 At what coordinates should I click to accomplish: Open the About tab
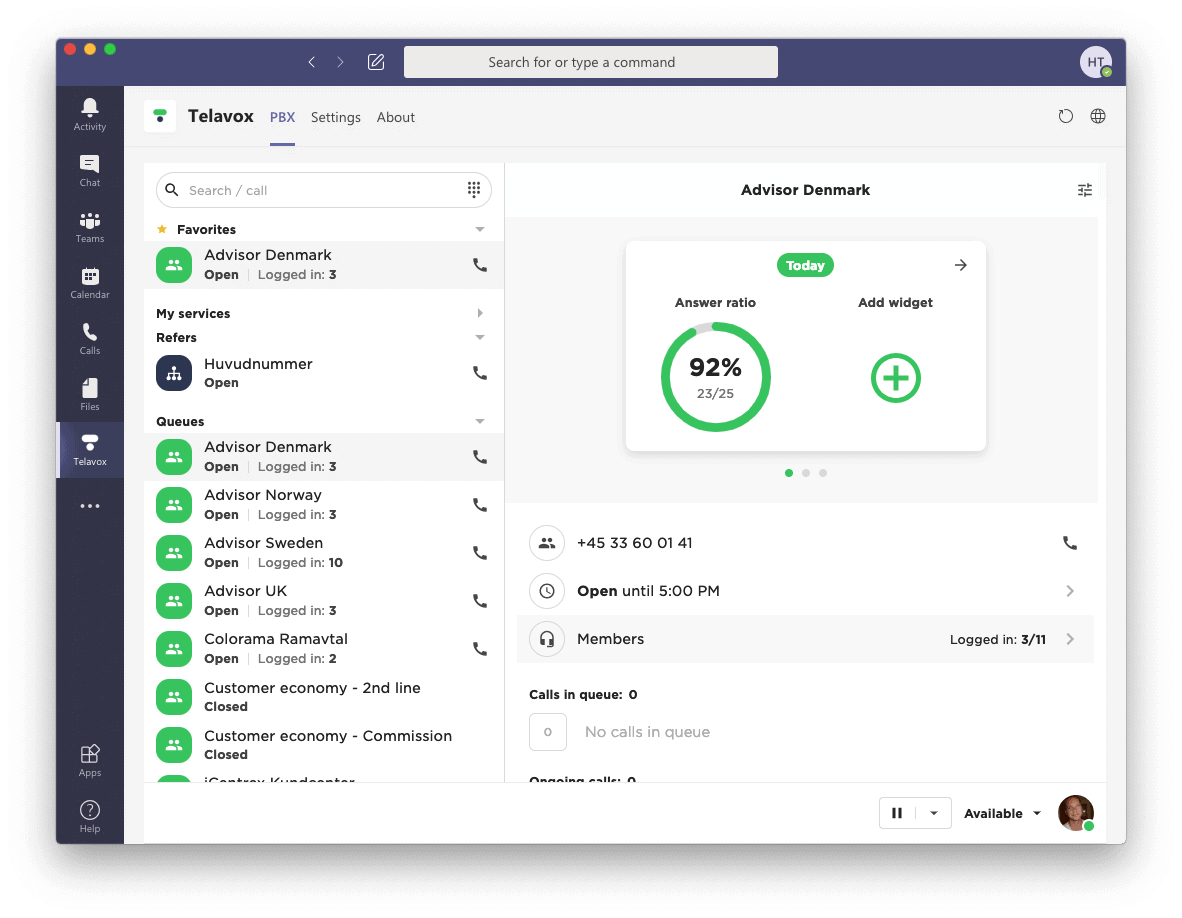click(396, 117)
